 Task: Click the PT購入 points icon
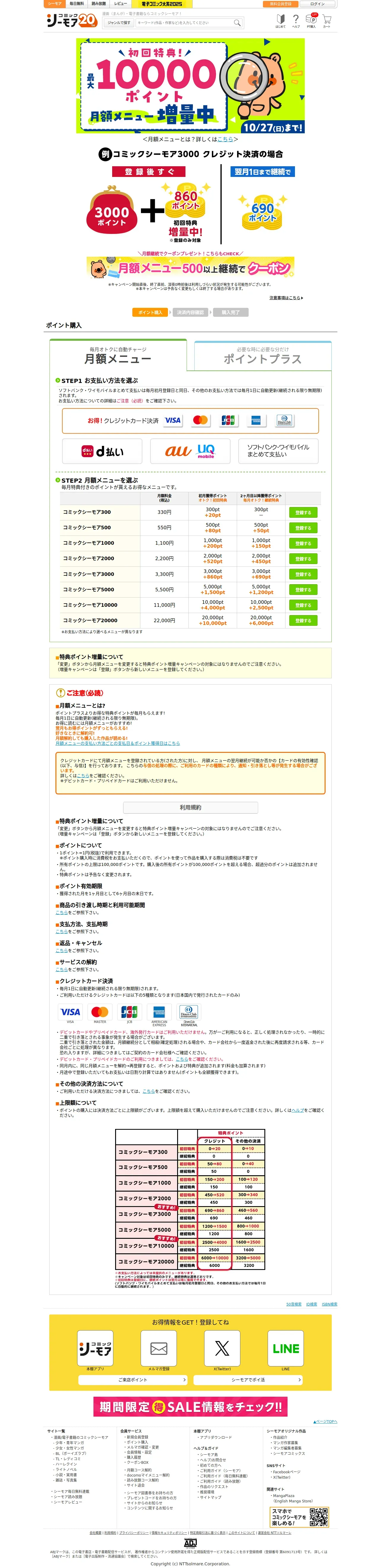coord(312,21)
